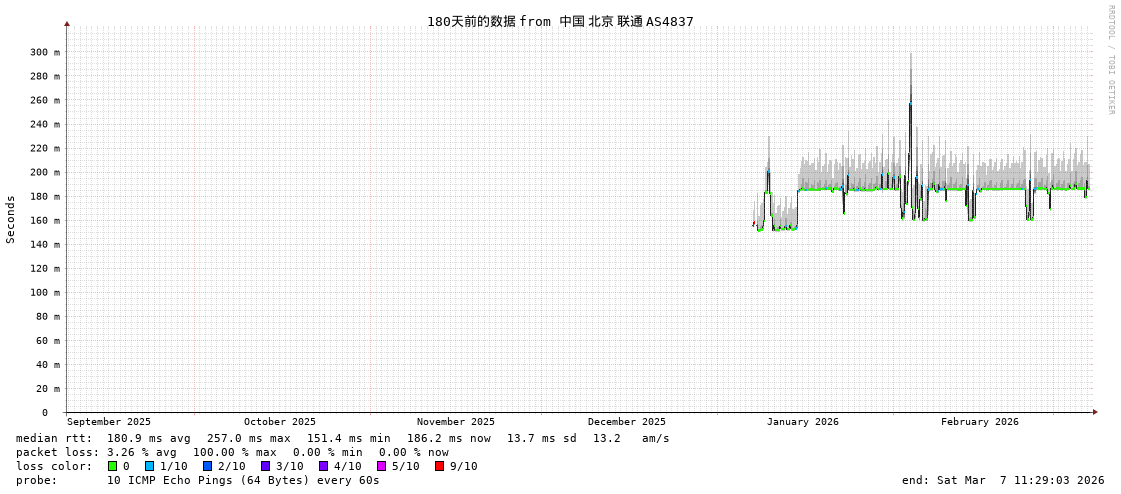Select the violet 4/10 loss swatch
1121x494 pixels.
pos(323,466)
